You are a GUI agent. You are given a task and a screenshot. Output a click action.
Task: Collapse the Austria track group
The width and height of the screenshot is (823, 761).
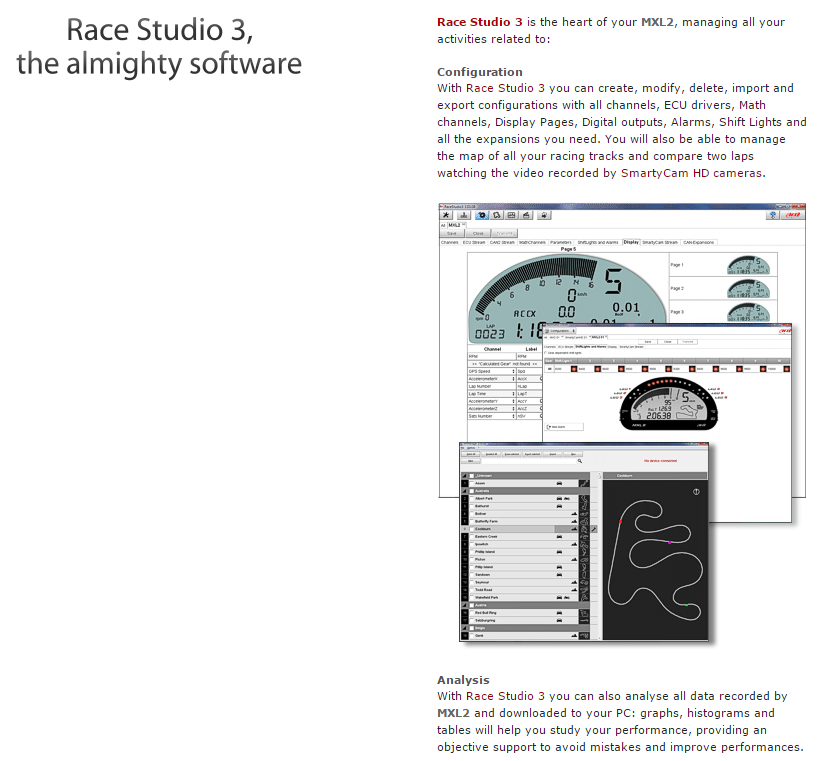tap(464, 605)
